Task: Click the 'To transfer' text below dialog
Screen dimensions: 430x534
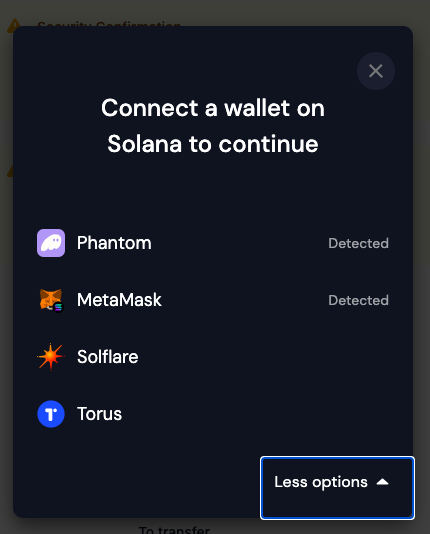Action: pos(174,529)
